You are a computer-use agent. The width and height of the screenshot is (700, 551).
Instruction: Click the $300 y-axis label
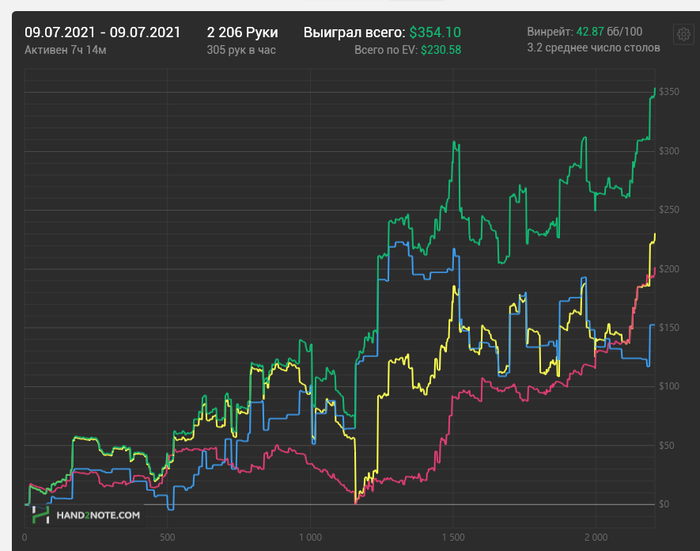point(669,151)
